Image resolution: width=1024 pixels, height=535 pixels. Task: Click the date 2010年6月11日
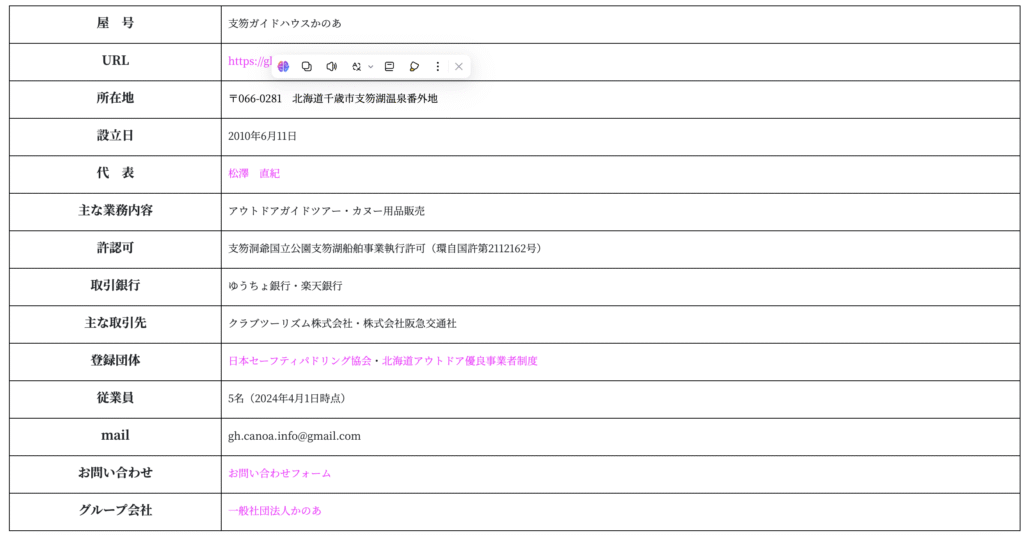tap(263, 137)
